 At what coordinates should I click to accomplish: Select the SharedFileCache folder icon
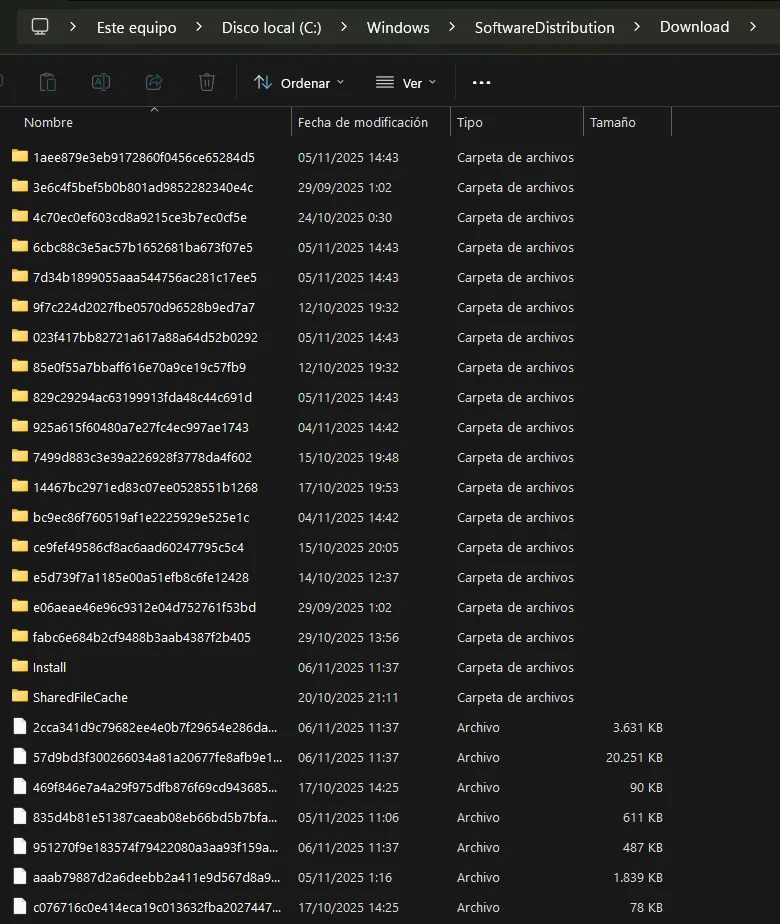[20, 697]
